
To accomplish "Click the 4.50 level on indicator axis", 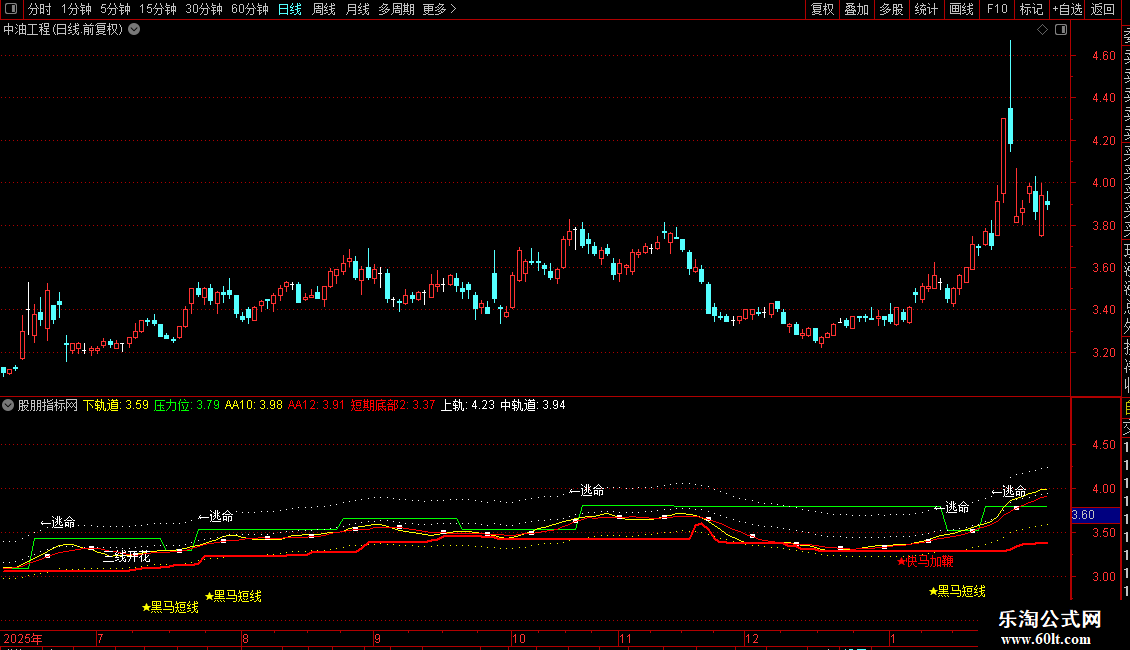I will pos(1103,445).
